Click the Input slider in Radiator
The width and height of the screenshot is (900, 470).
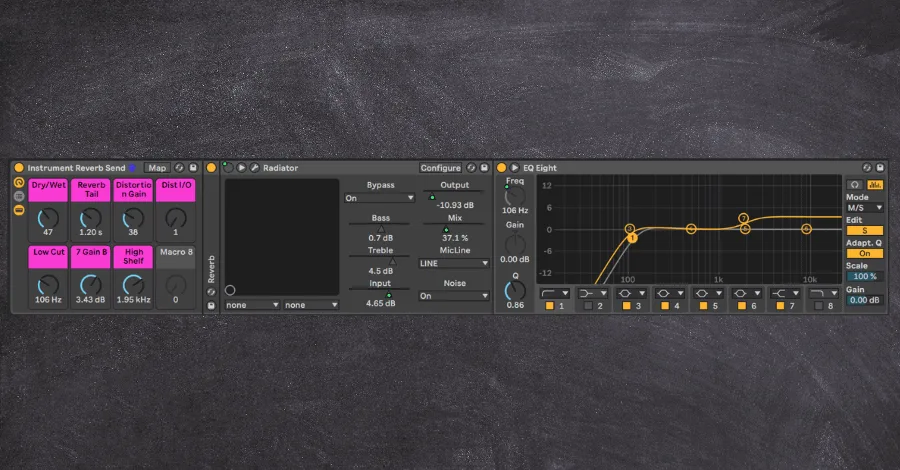380,294
